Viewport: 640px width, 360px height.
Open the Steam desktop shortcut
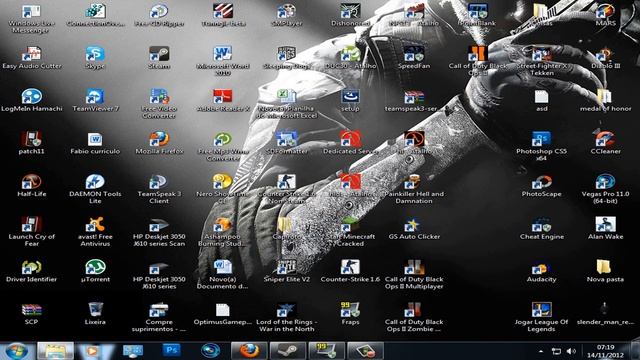pos(159,55)
